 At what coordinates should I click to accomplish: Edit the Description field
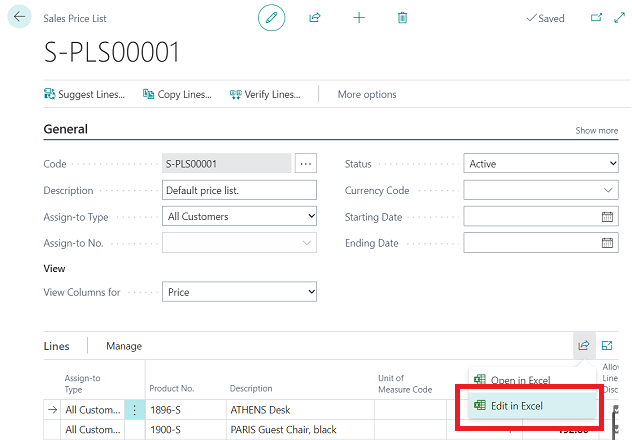(239, 190)
